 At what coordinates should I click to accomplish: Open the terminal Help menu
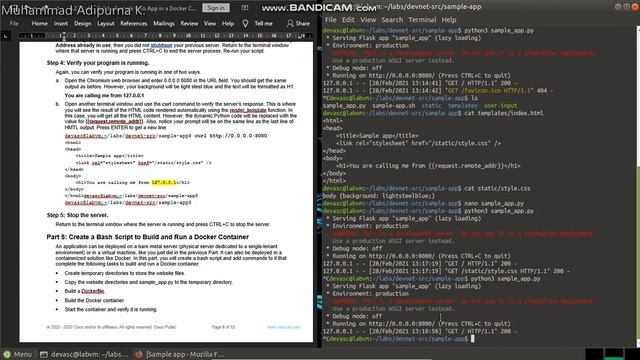point(449,20)
